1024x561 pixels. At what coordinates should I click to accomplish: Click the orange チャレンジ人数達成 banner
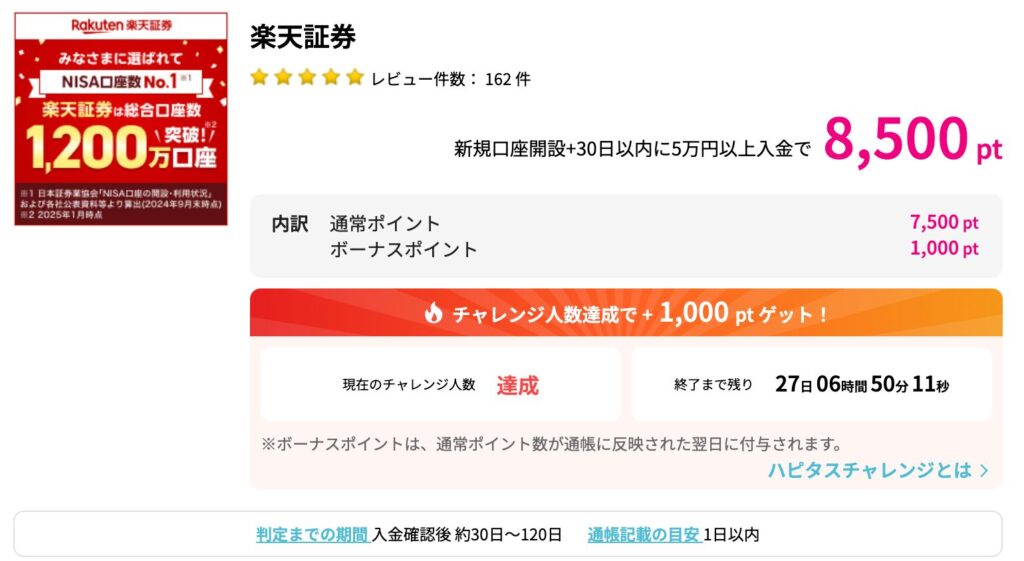pos(626,313)
